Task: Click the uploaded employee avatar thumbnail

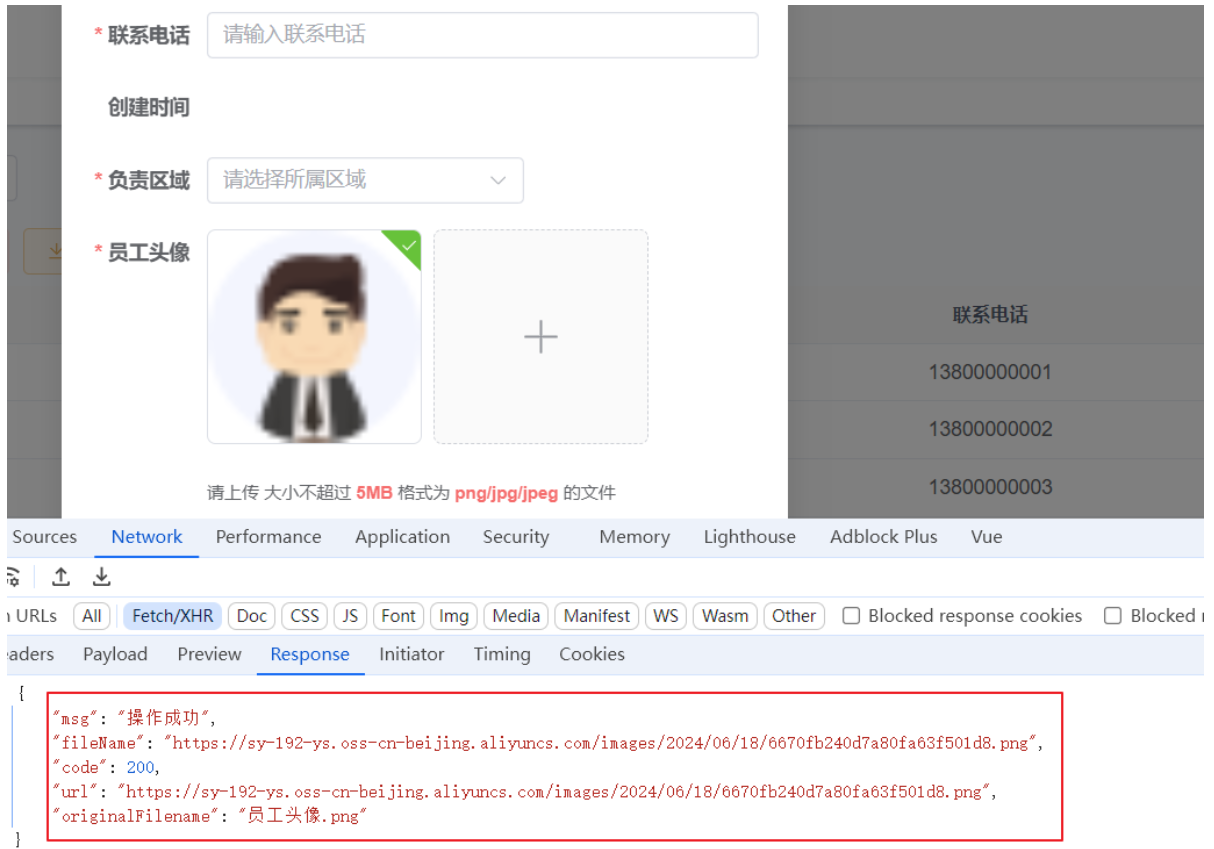Action: point(313,336)
